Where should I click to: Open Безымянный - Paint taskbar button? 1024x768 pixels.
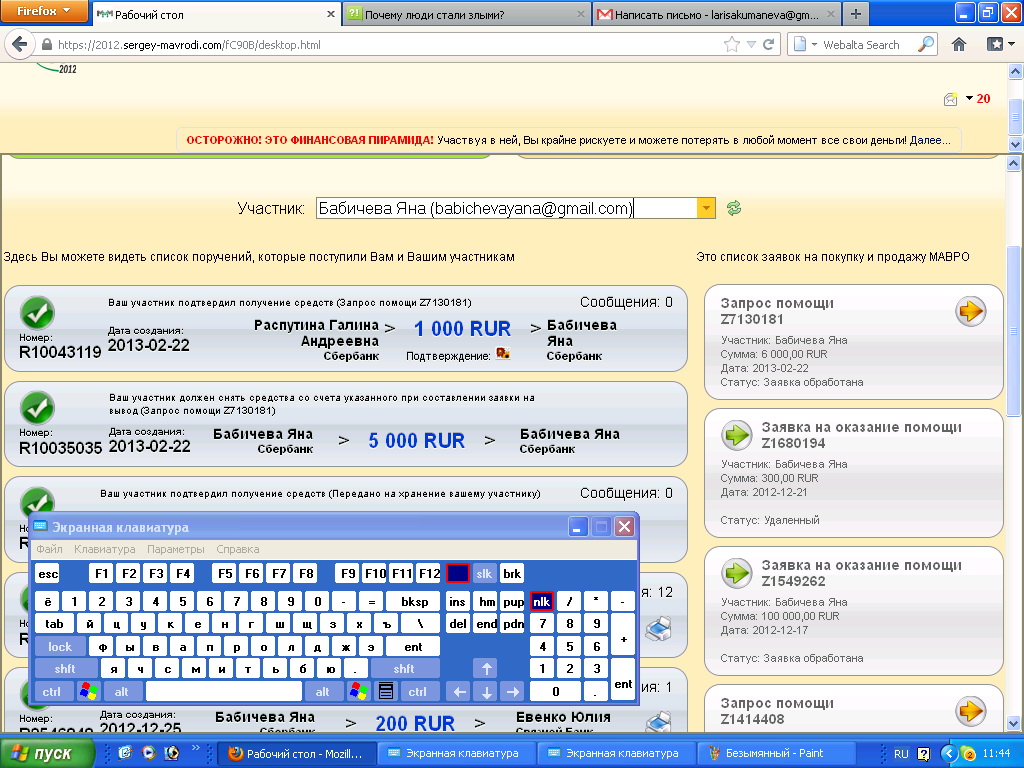777,753
